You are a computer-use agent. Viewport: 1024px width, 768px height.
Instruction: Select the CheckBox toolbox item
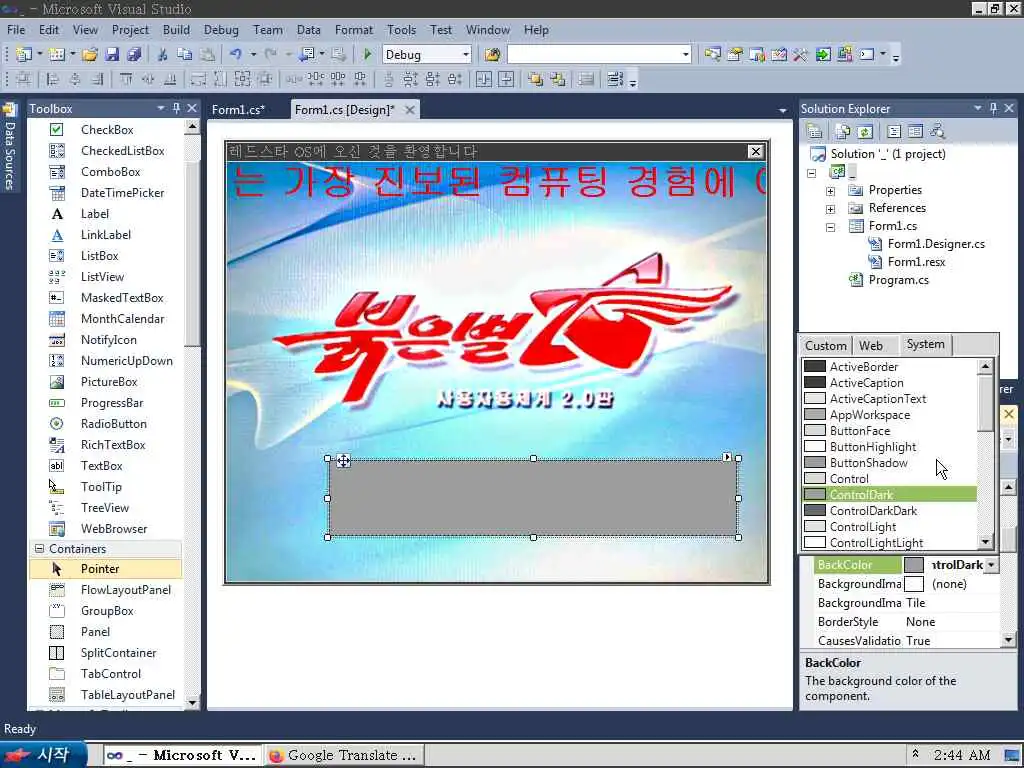[x=104, y=130]
